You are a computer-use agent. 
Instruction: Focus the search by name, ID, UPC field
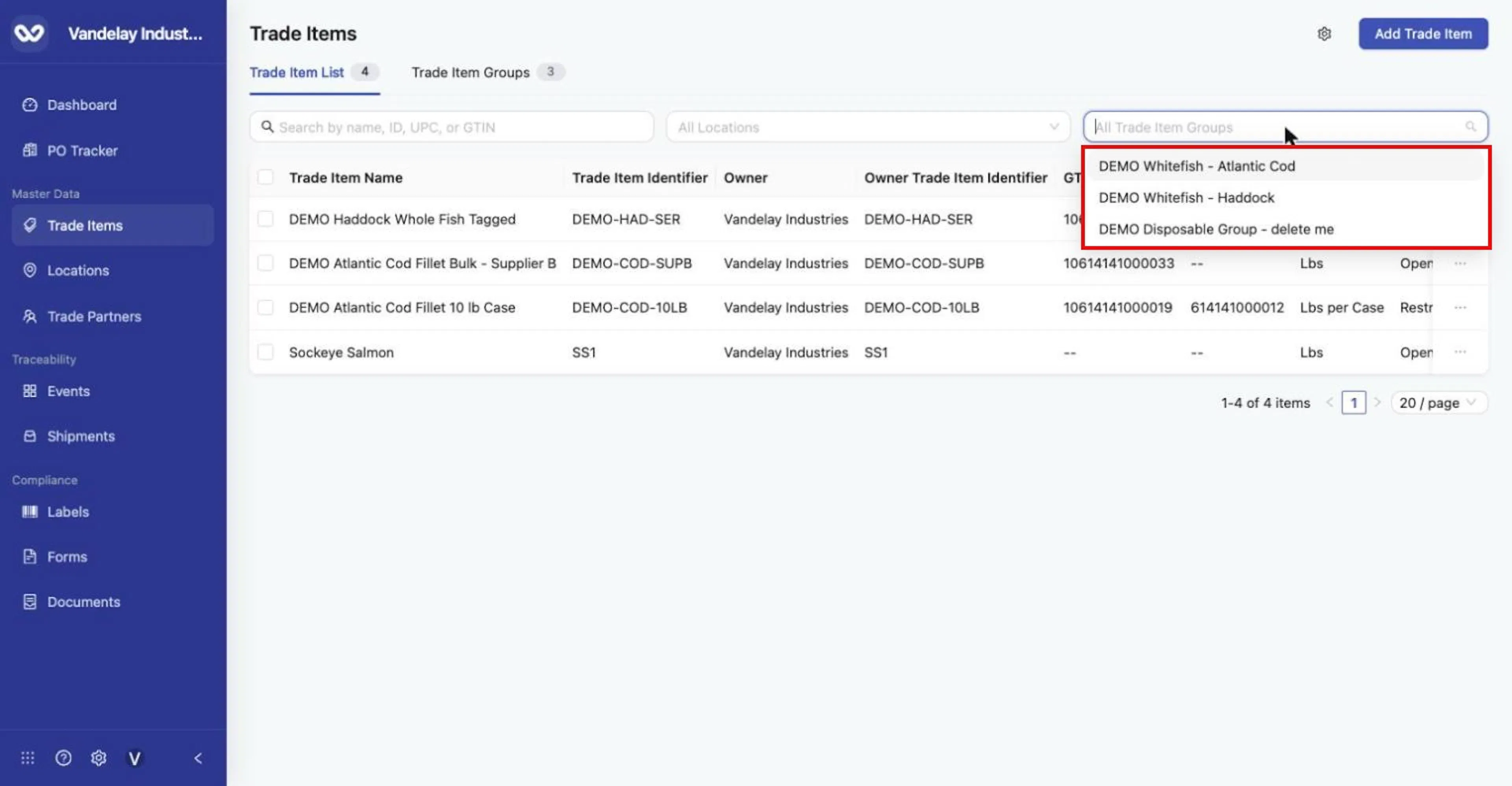[451, 127]
